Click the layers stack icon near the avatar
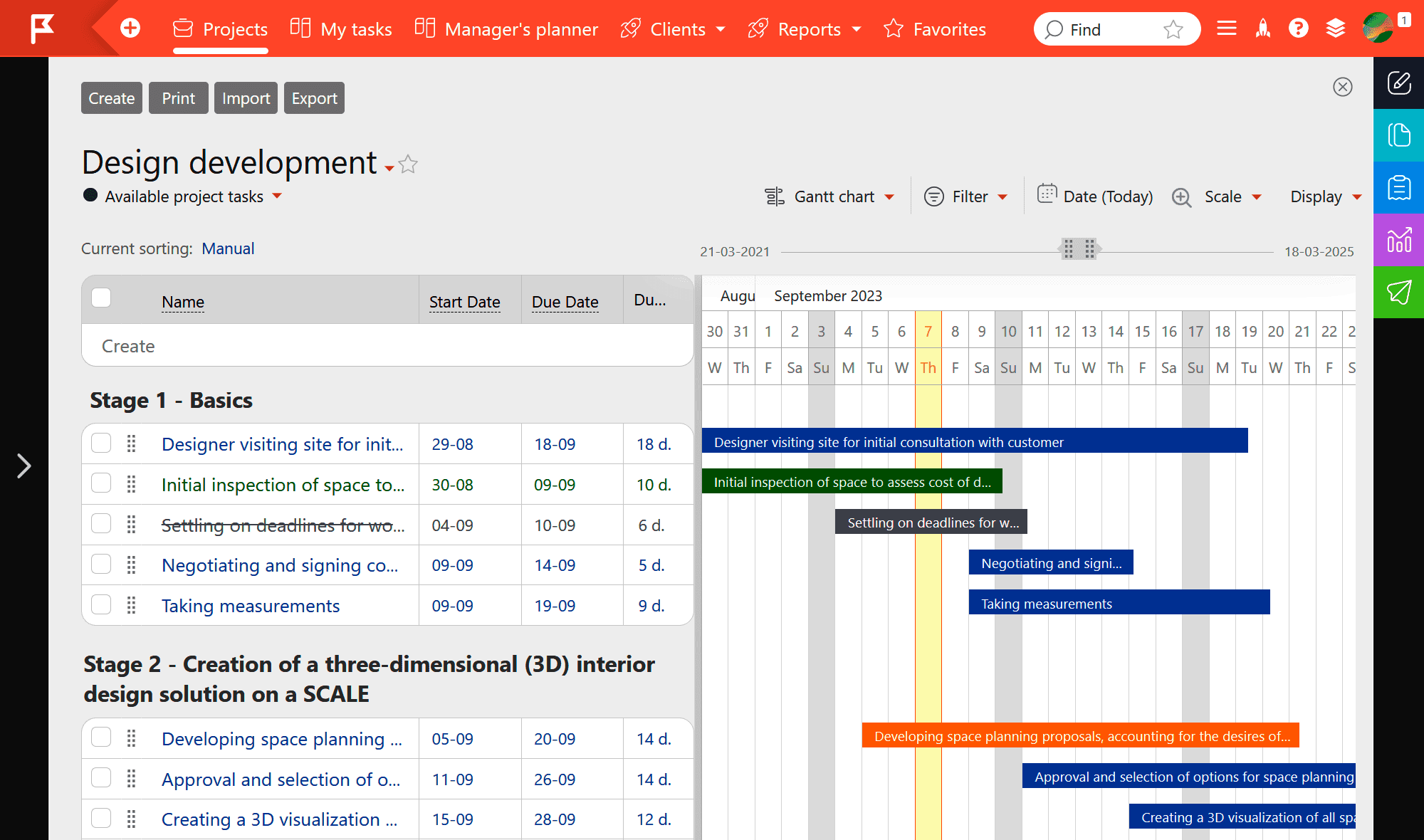The width and height of the screenshot is (1424, 840). (x=1336, y=28)
